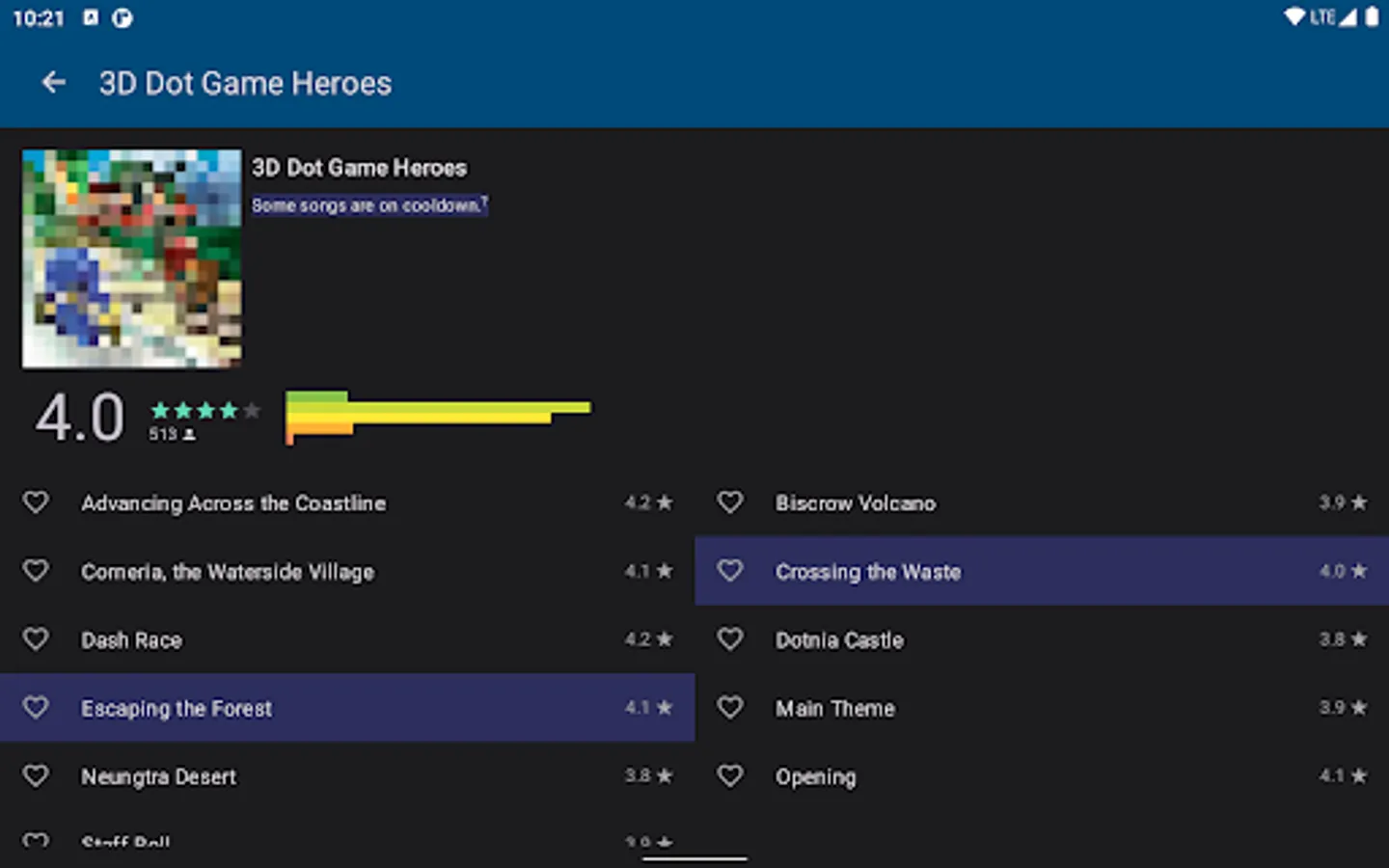Select Neungtra Desert track
The height and width of the screenshot is (868, 1389).
[x=347, y=776]
